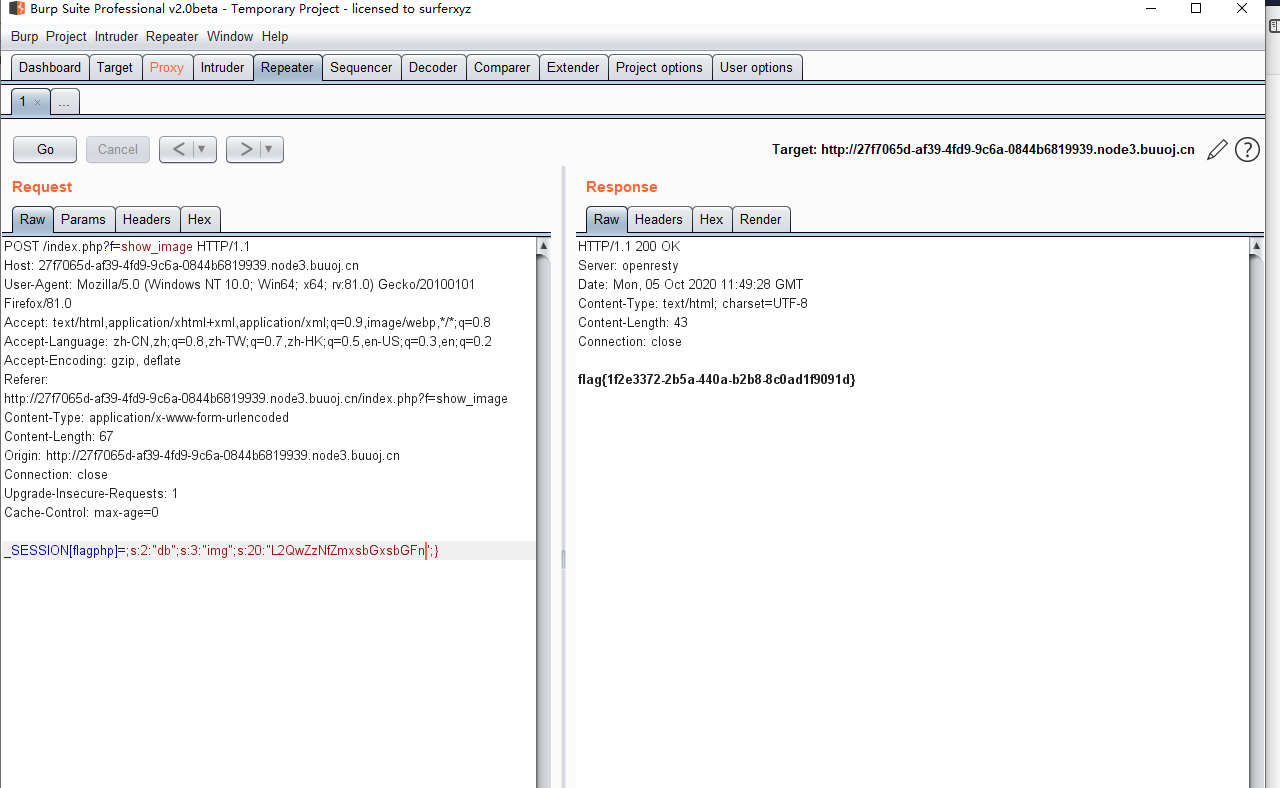Open the Help menu
1280x788 pixels.
pos(275,36)
